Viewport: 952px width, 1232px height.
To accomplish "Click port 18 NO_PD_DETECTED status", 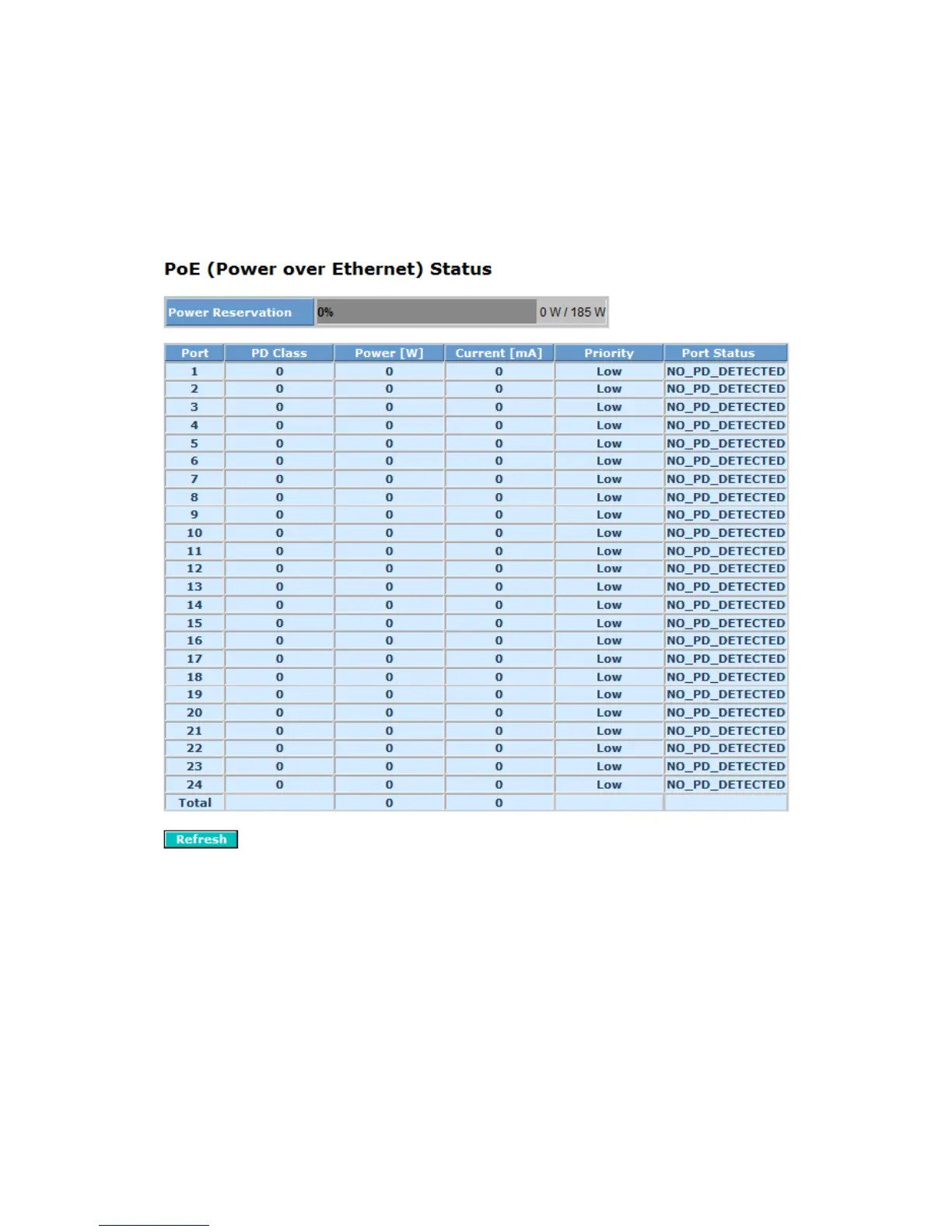I will tap(726, 677).
